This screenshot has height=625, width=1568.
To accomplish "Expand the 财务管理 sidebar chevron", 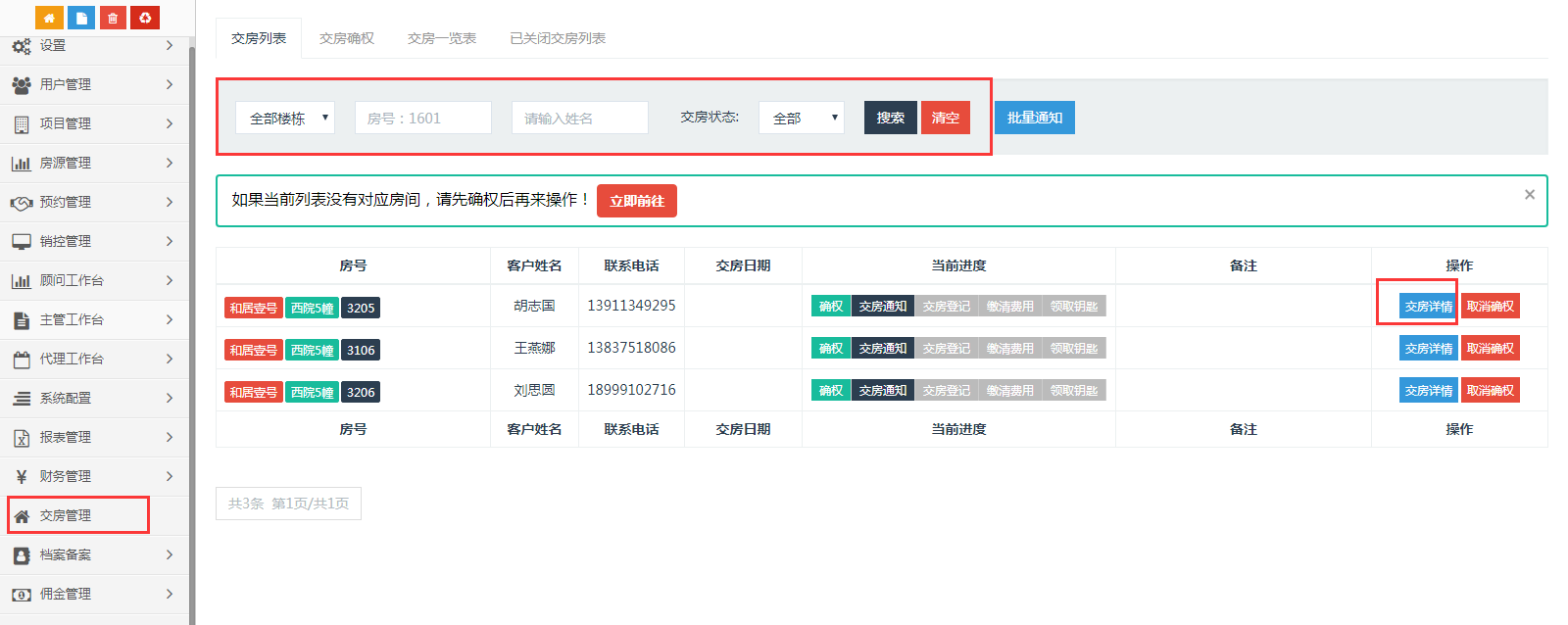I will [x=170, y=476].
